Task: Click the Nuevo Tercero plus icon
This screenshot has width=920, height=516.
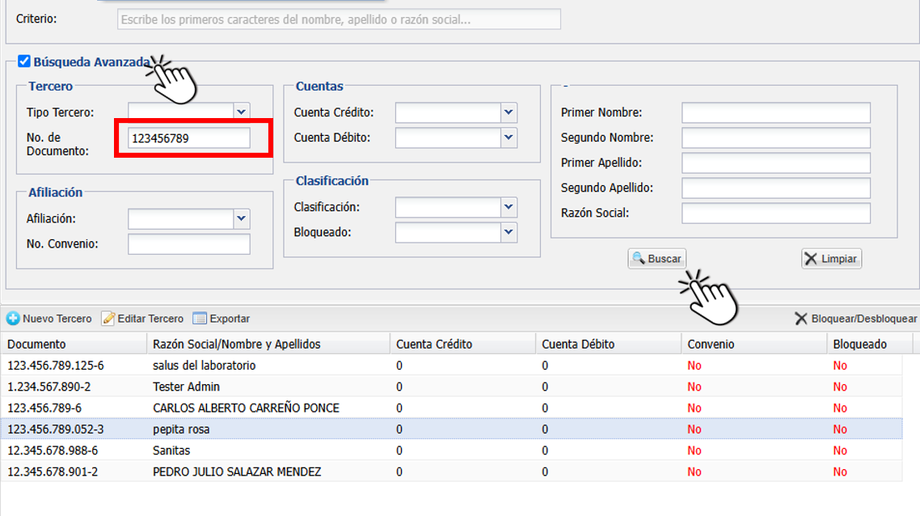Action: coord(13,319)
